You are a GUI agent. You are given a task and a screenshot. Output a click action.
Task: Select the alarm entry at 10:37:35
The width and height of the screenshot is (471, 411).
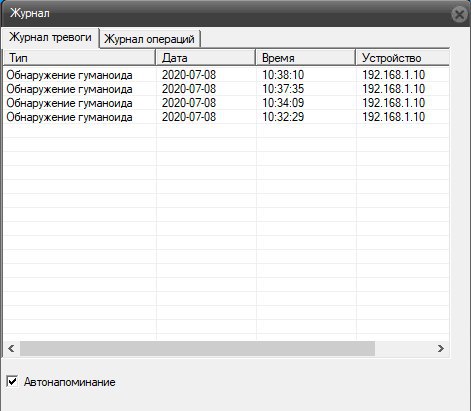pos(226,89)
